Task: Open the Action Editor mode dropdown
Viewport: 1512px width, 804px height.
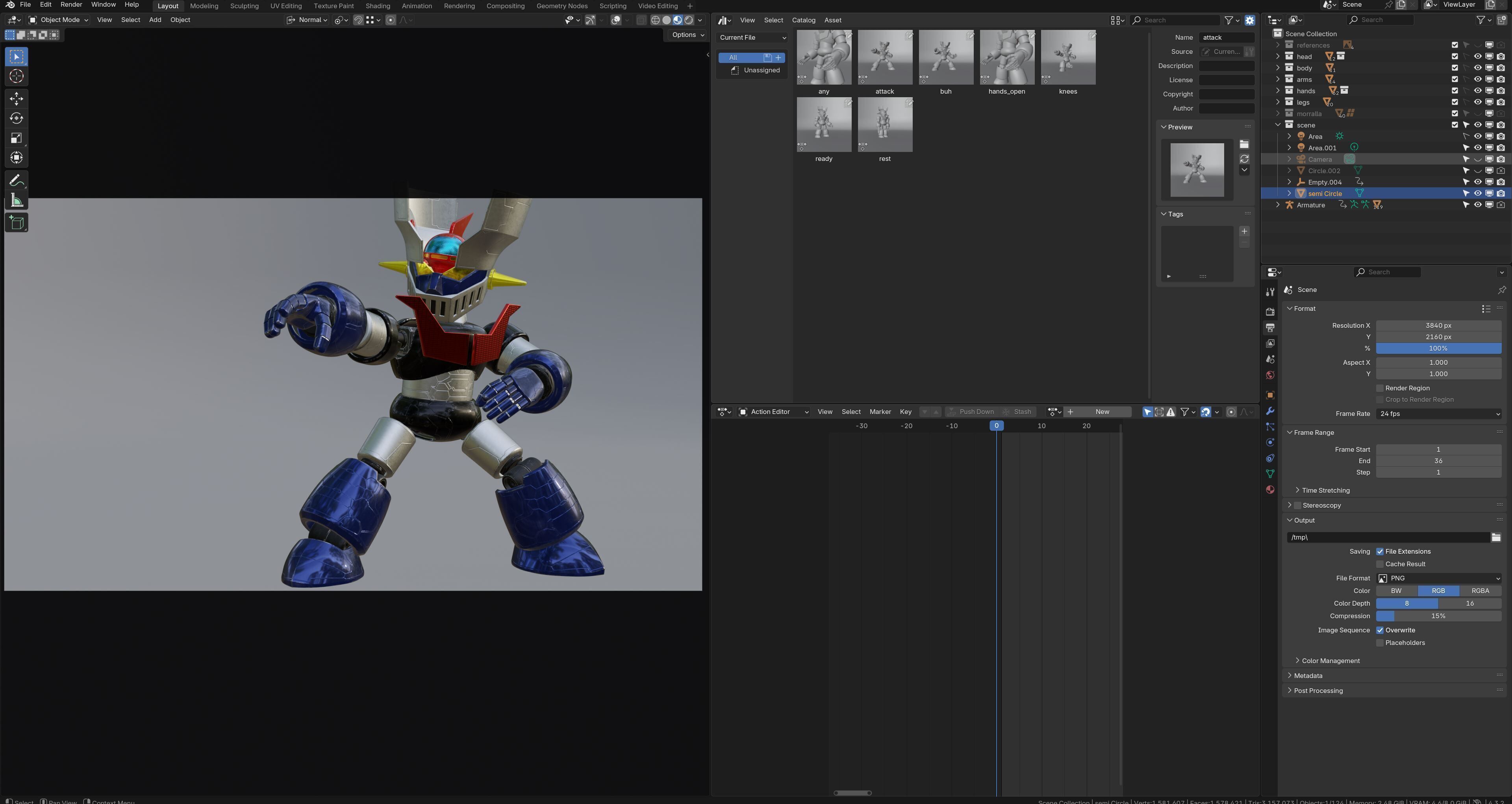Action: [774, 412]
